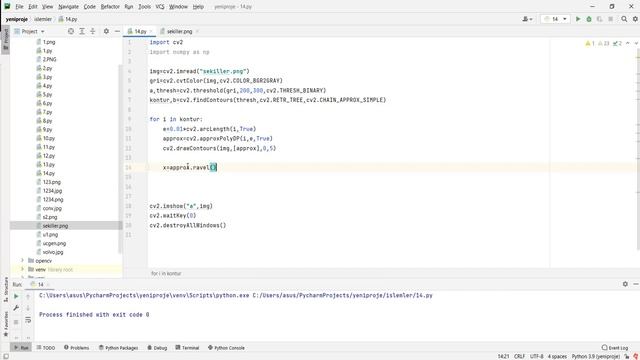Open the Navigate menu
Viewport: 640px width, 360px height.
(69, 7)
